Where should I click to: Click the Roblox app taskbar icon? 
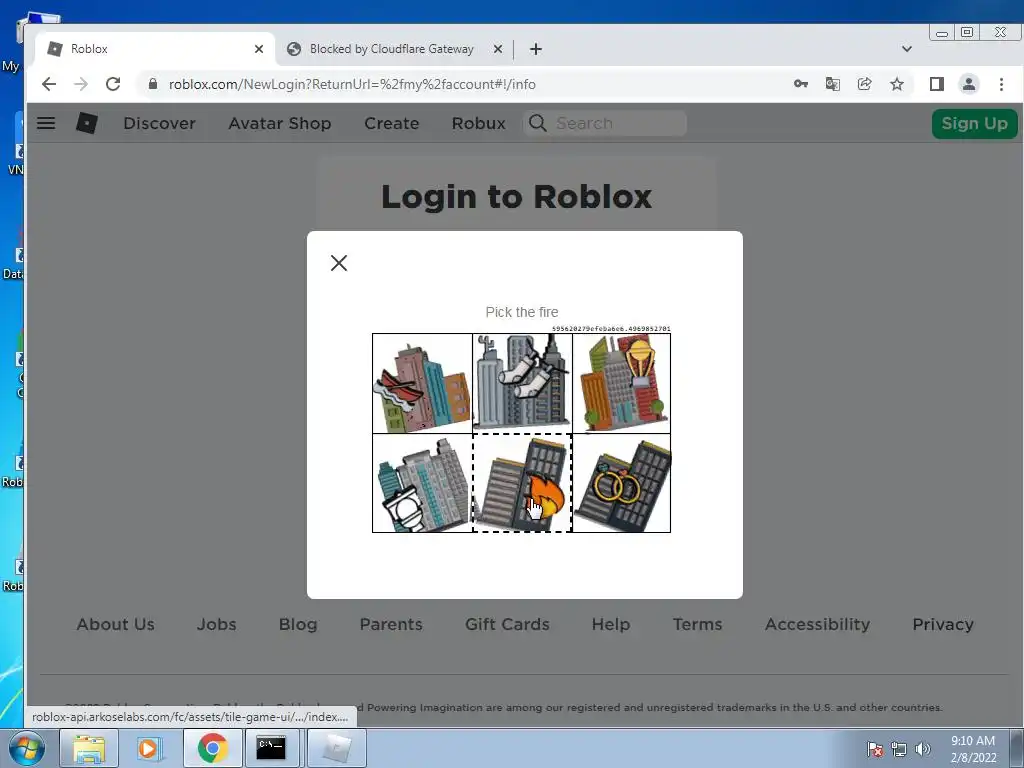click(x=336, y=748)
